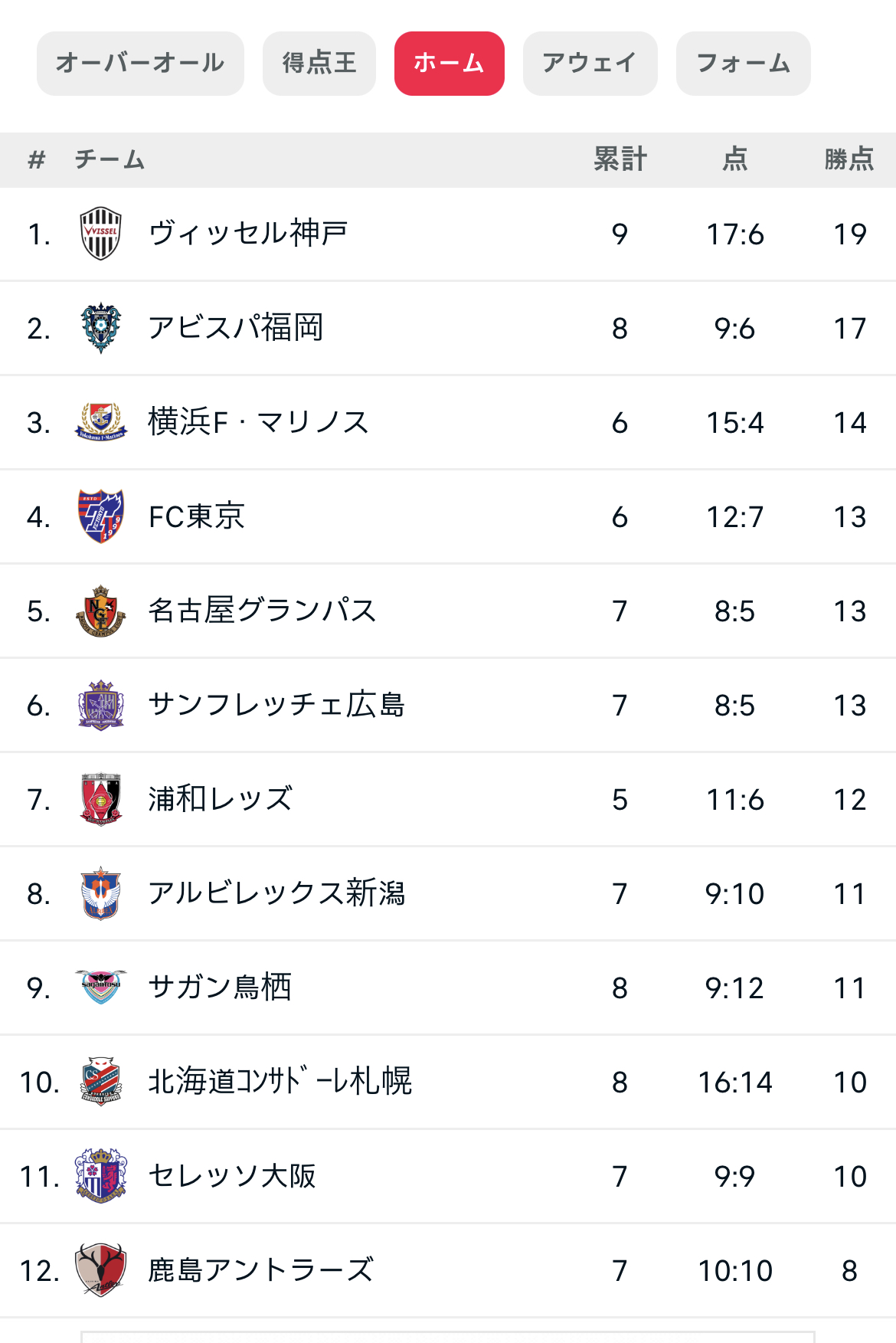Click the Sagan Tosu team crest
Image resolution: width=896 pixels, height=1343 pixels.
pos(101,988)
